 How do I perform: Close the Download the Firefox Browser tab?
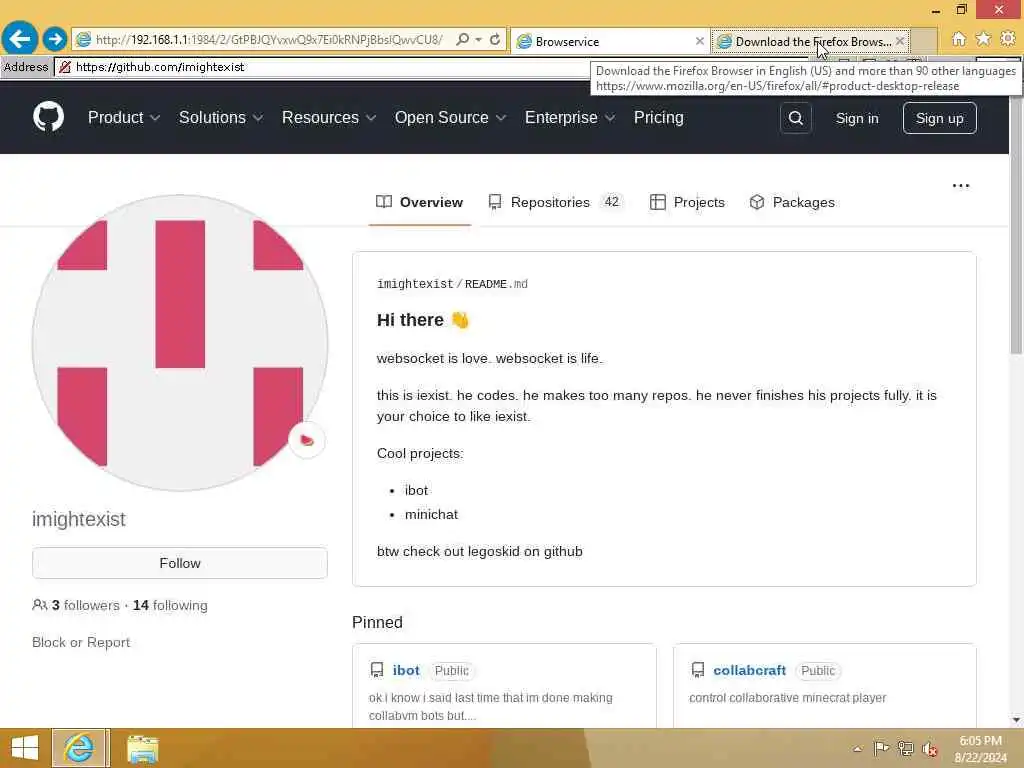(x=900, y=41)
